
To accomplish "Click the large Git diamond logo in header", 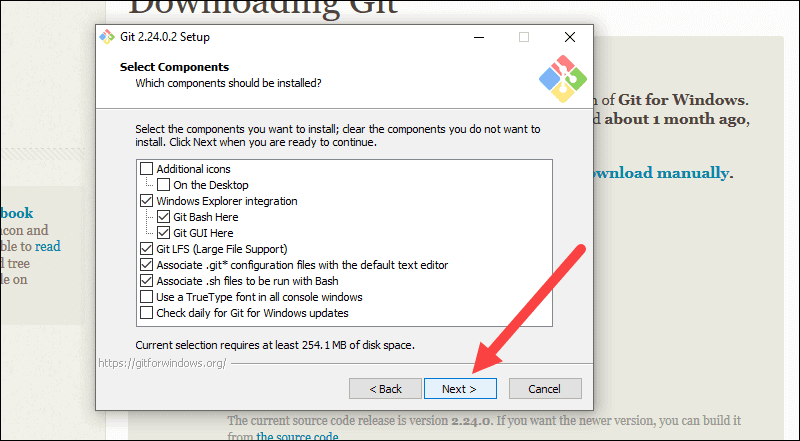I will point(563,79).
